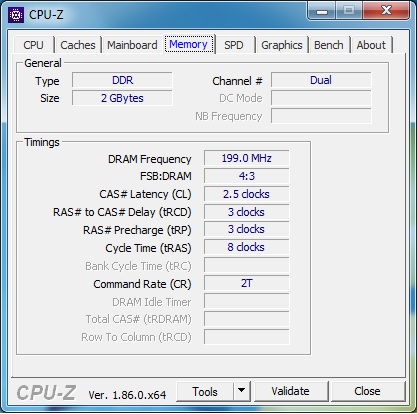The image size is (417, 414).
Task: Open the CPU tab
Action: (x=33, y=45)
